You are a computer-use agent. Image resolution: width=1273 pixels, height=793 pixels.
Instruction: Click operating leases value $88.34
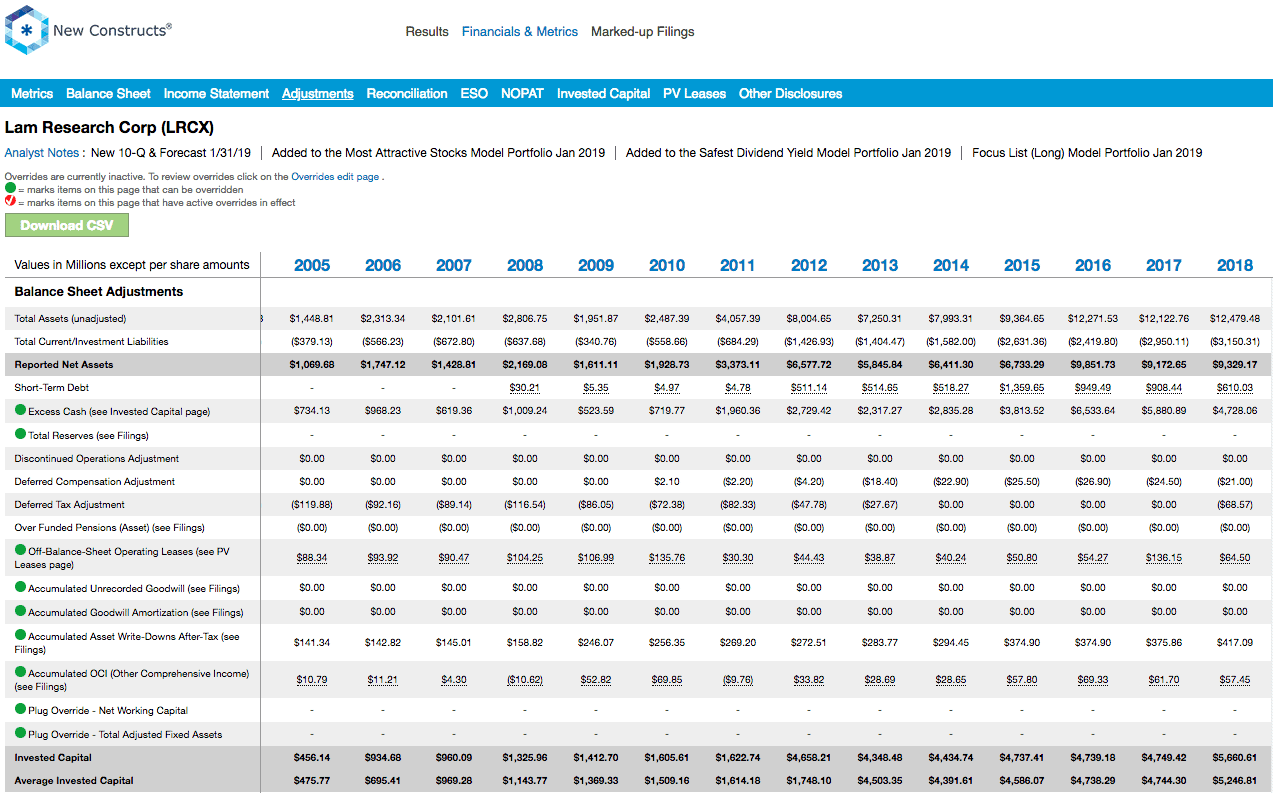[x=312, y=557]
